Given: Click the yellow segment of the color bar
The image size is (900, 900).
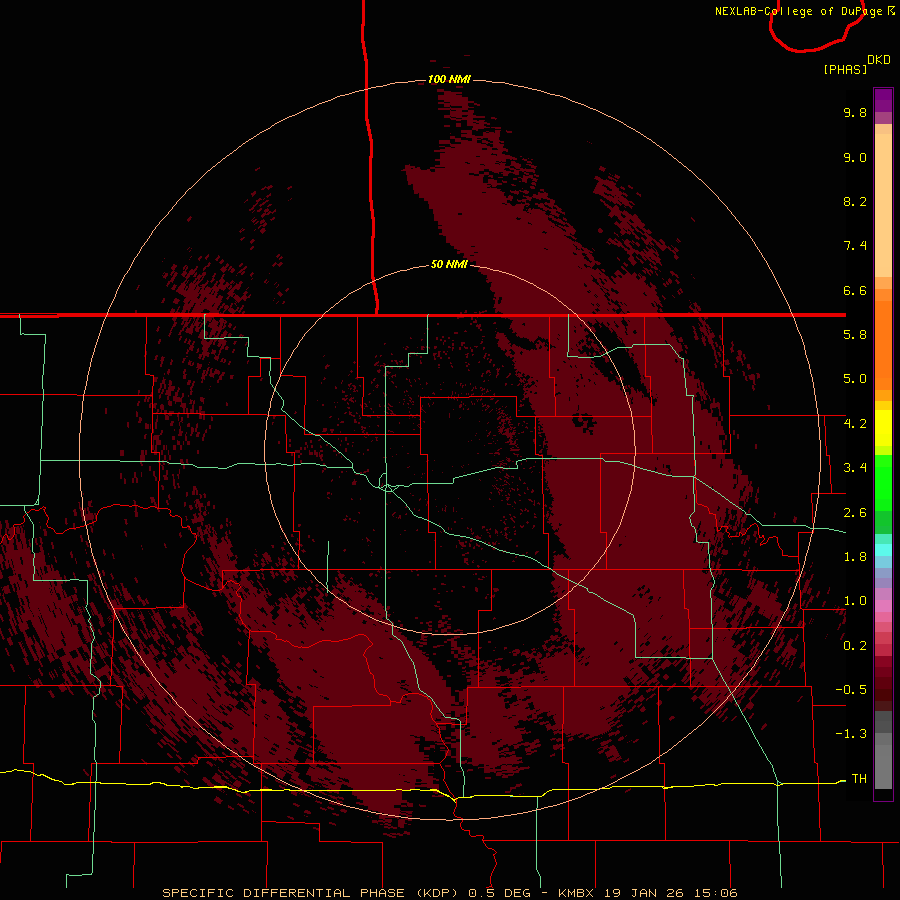Looking at the screenshot, I should (883, 428).
